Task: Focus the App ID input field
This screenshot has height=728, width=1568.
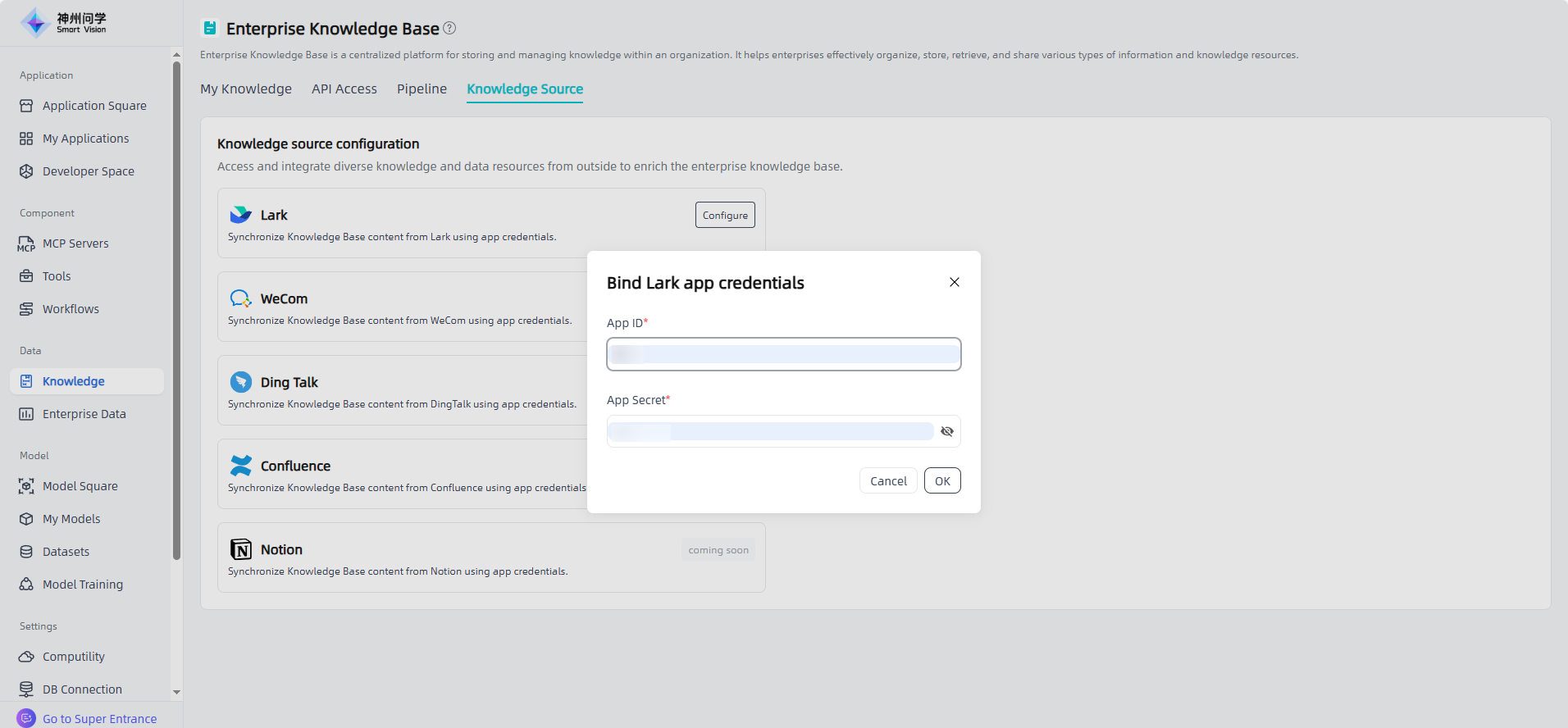Action: pyautogui.click(x=783, y=354)
